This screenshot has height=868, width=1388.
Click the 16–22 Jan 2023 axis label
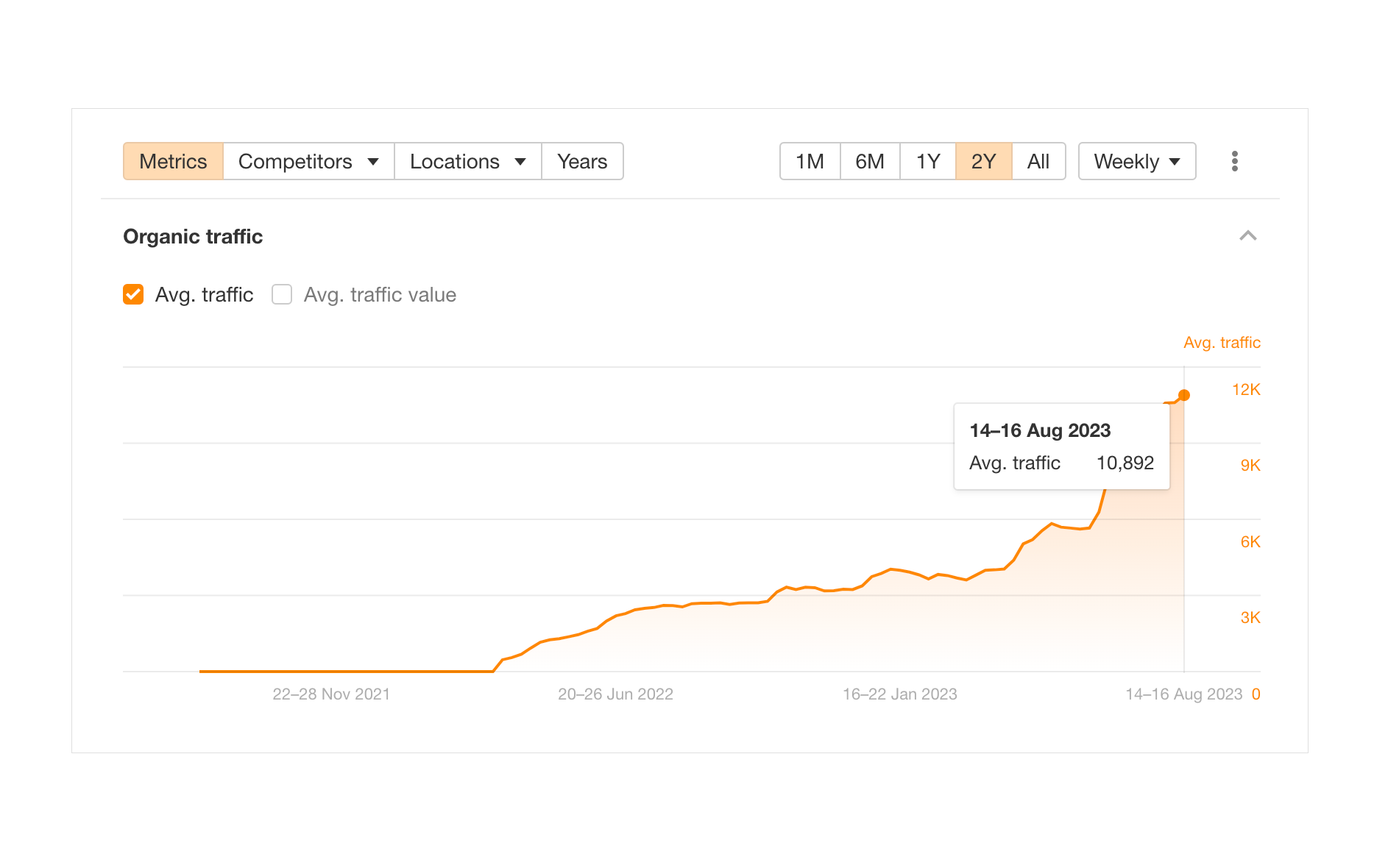point(899,694)
